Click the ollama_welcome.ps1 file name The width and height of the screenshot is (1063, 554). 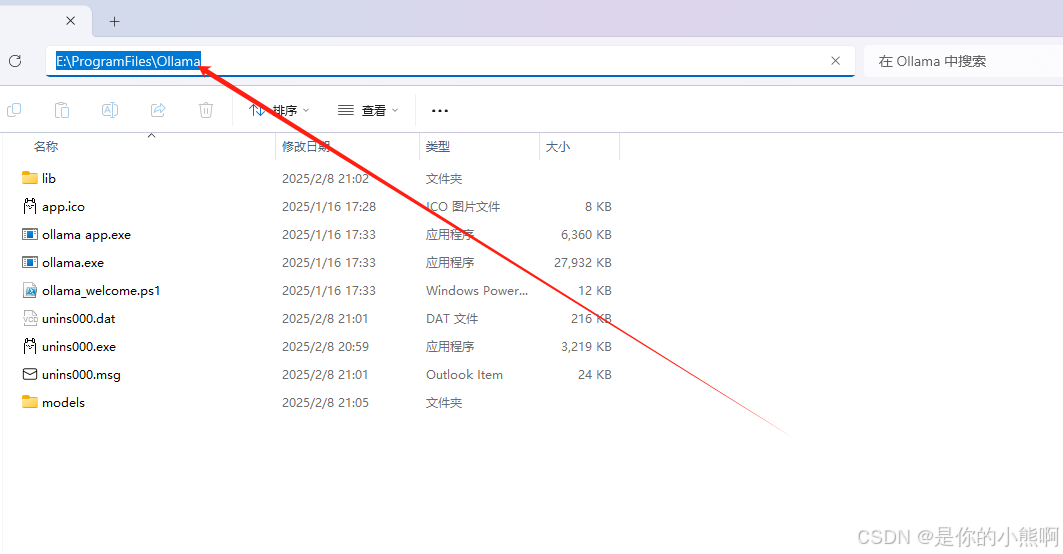pyautogui.click(x=101, y=291)
